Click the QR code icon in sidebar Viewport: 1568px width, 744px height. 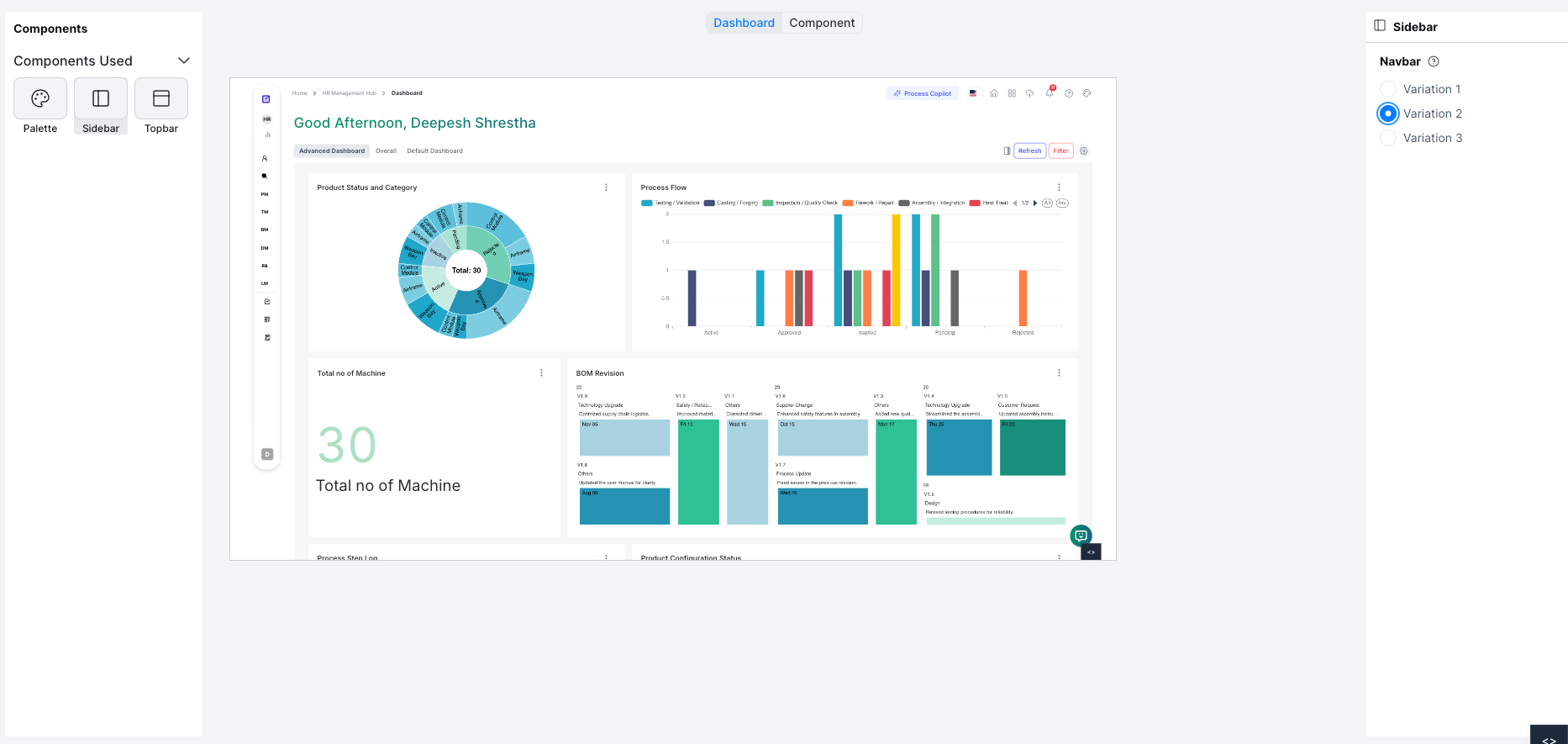pyautogui.click(x=267, y=319)
